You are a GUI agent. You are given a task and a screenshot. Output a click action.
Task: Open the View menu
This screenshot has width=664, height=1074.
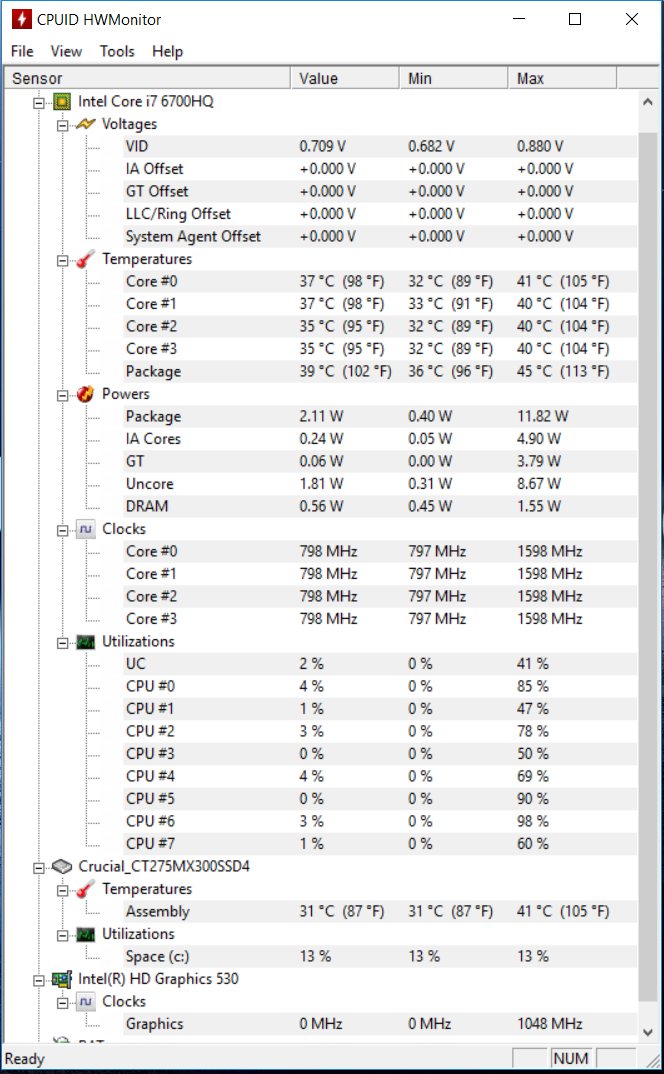coord(66,51)
